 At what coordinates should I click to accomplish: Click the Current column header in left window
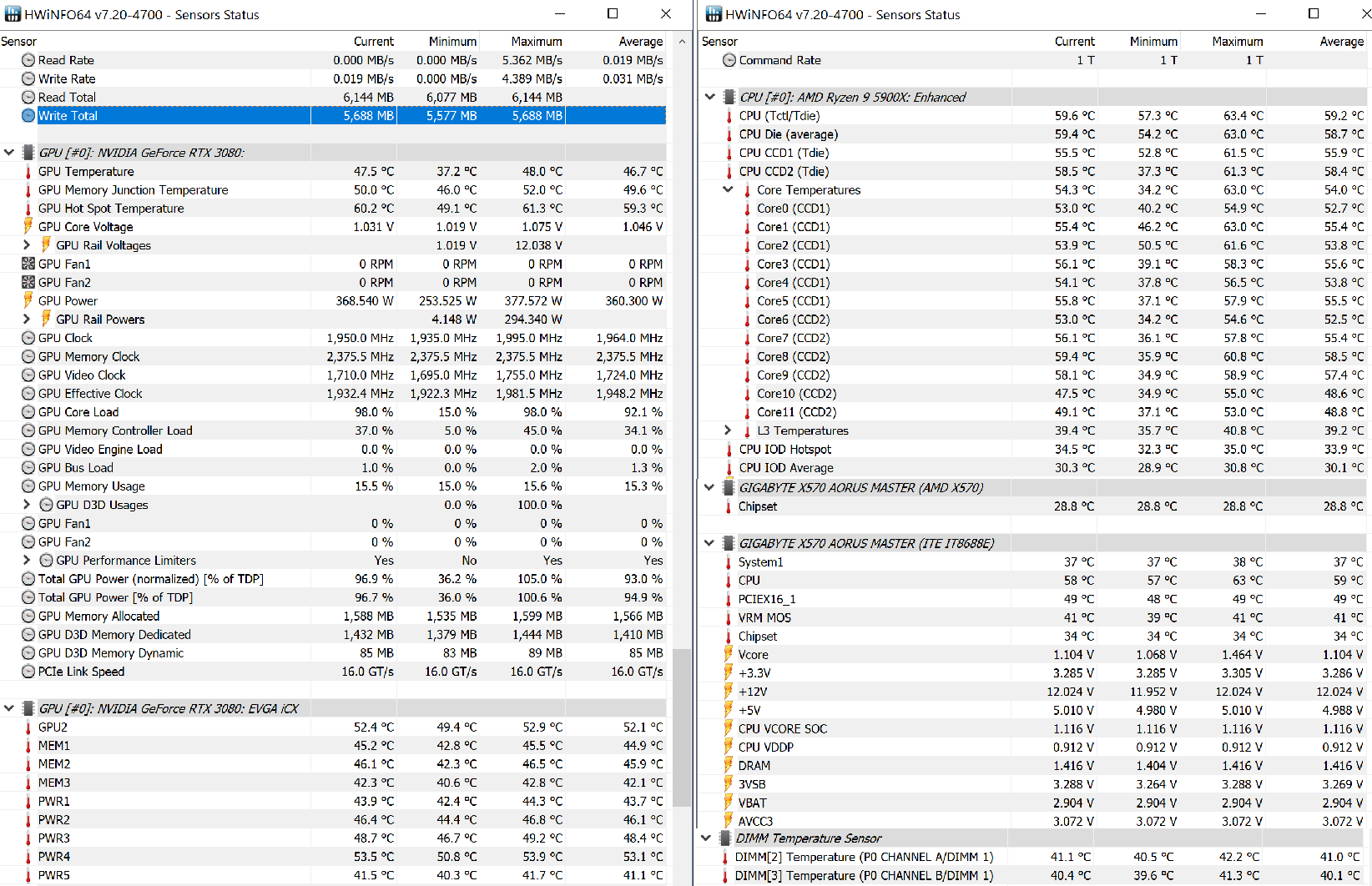point(374,41)
